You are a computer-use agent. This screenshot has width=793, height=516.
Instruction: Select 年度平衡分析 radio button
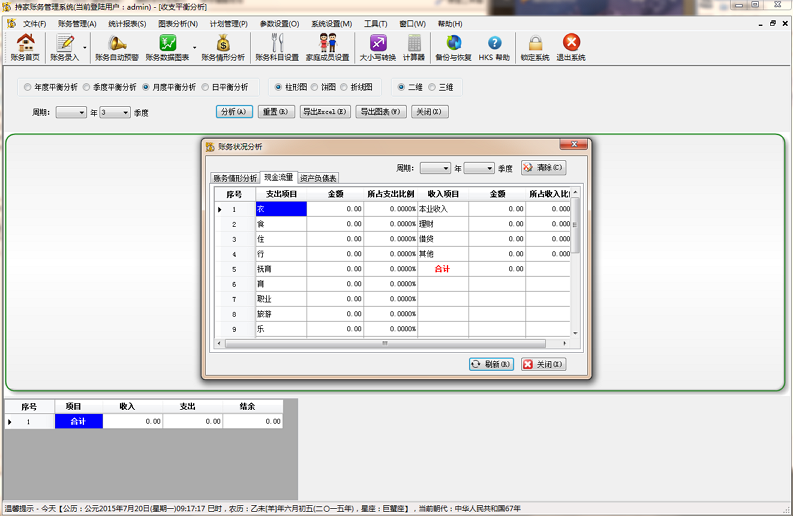27,87
